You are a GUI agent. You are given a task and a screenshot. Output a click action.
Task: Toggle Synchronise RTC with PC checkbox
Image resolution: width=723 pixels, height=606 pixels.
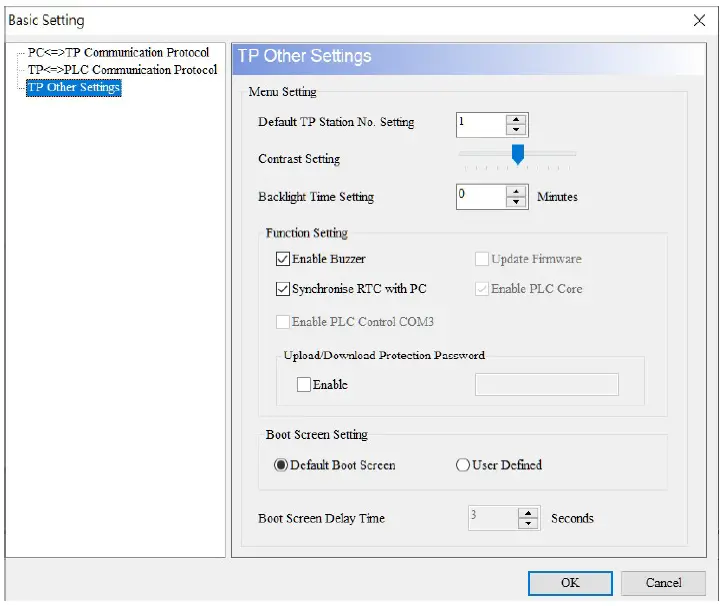[283, 289]
